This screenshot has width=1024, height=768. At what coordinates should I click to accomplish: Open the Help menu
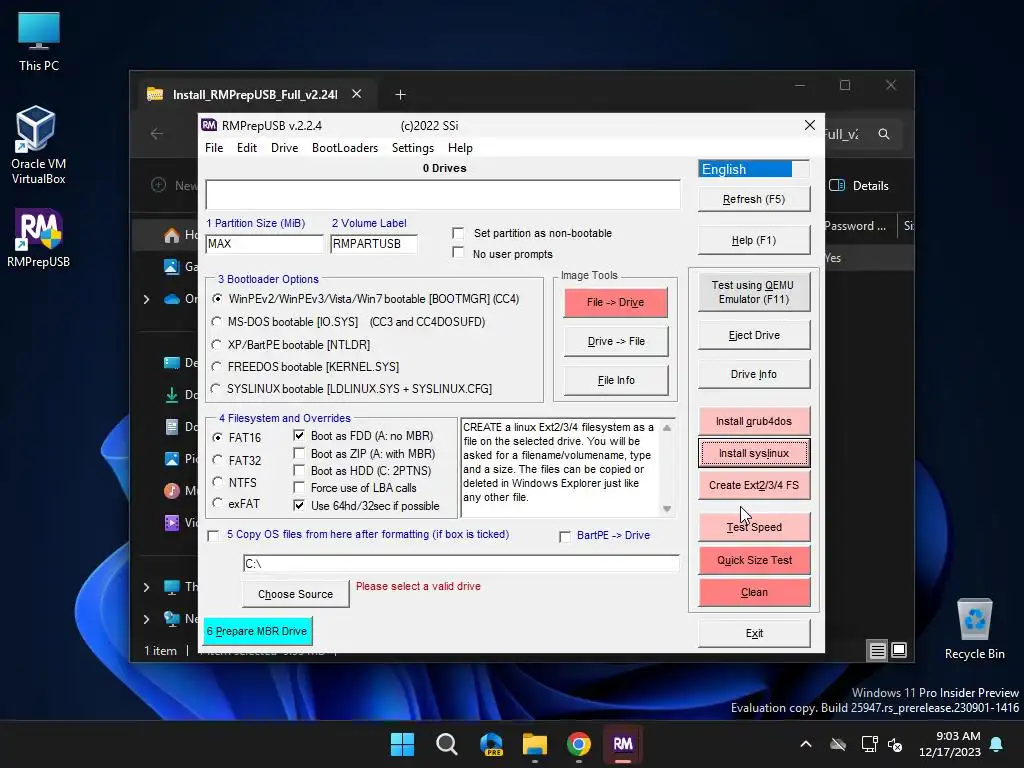click(x=460, y=148)
